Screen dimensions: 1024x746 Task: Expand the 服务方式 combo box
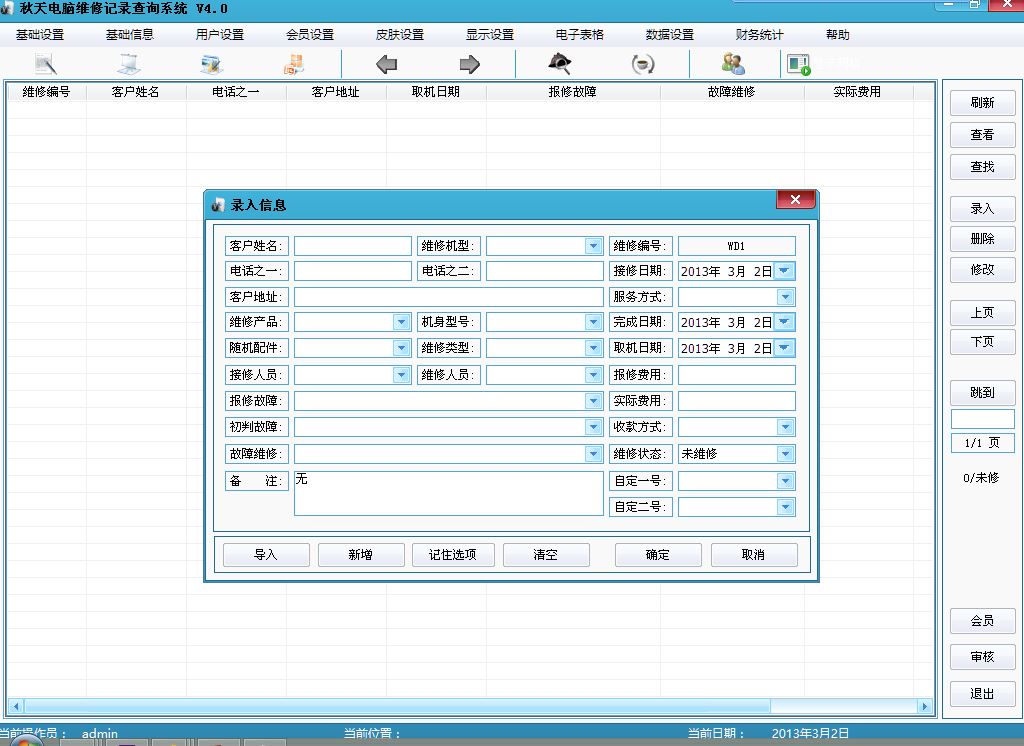785,297
